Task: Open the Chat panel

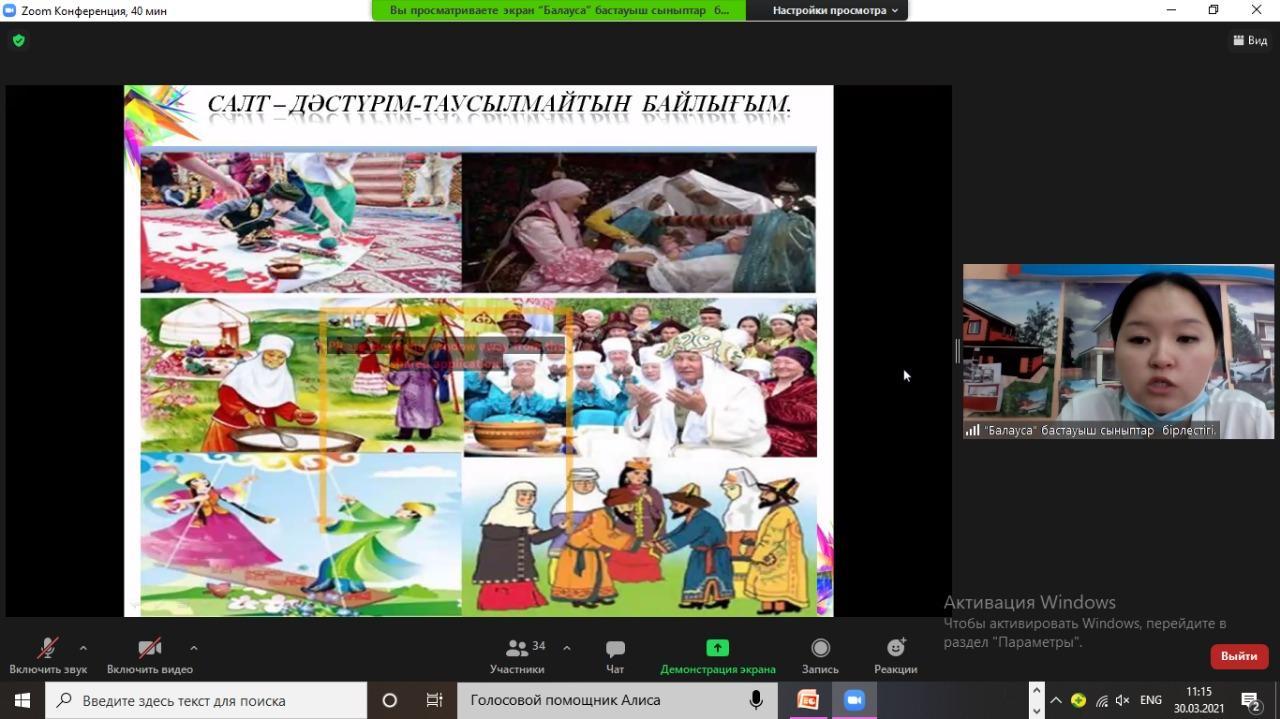Action: point(615,648)
